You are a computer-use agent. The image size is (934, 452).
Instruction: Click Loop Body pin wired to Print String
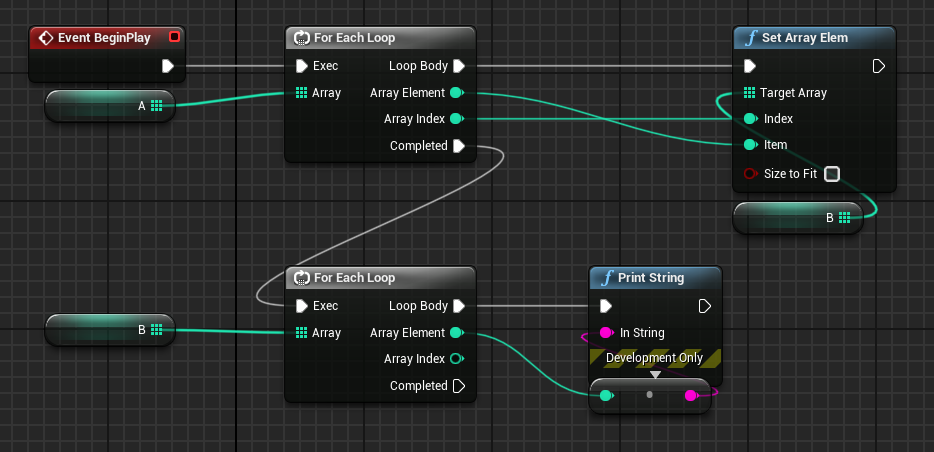pyautogui.click(x=459, y=306)
